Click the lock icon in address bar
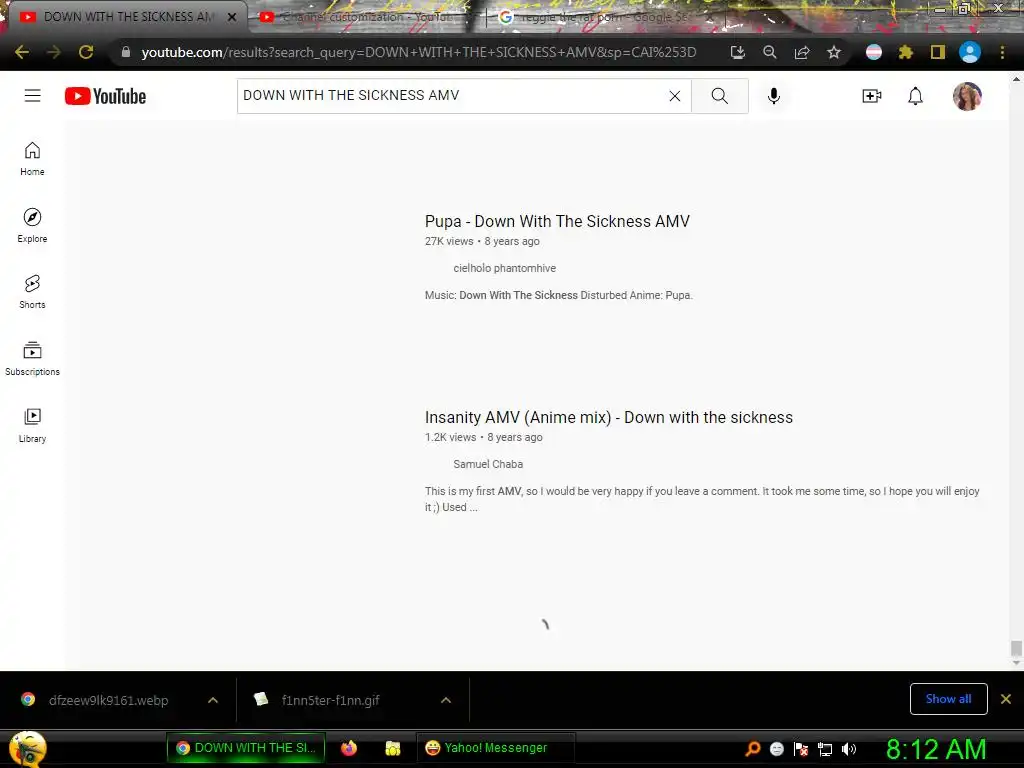1024x768 pixels. pos(126,52)
